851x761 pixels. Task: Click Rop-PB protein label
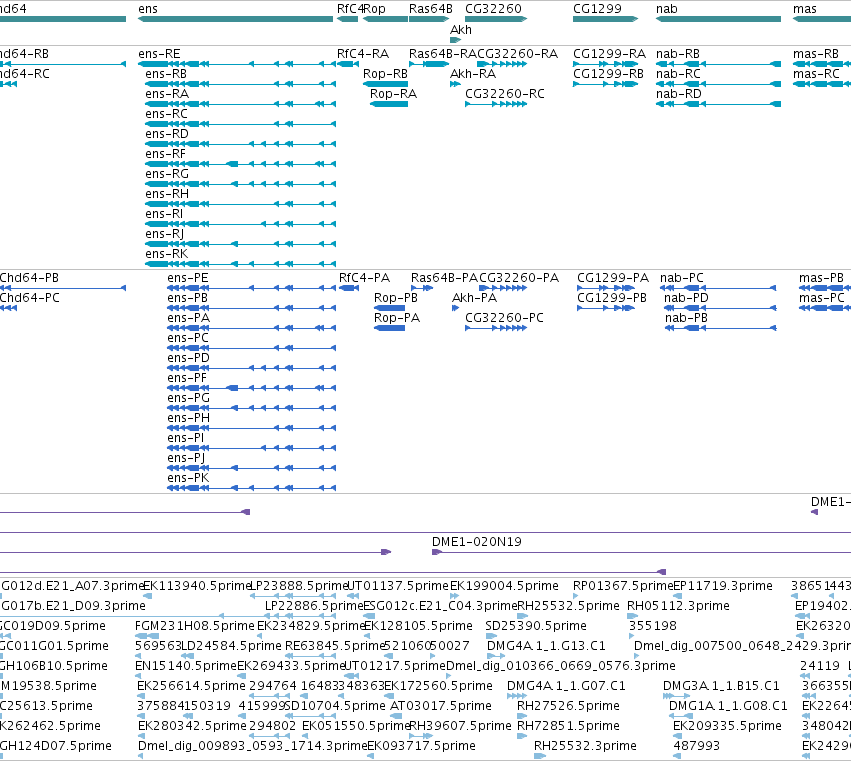[x=396, y=298]
